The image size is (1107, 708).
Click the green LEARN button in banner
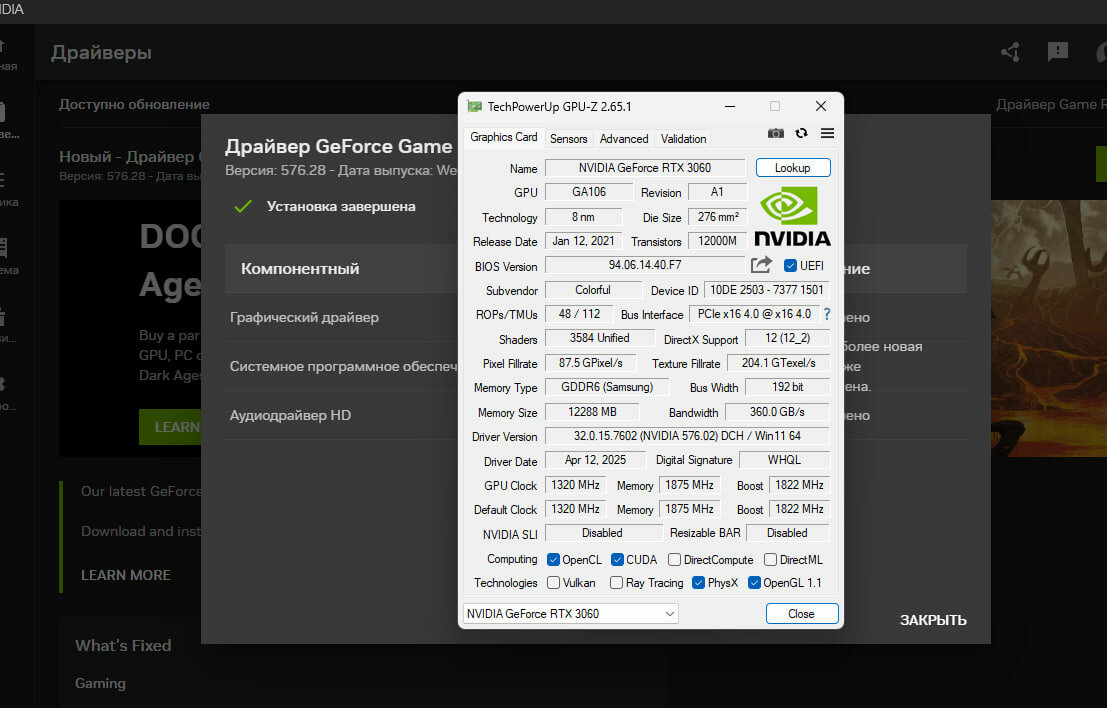(x=170, y=427)
